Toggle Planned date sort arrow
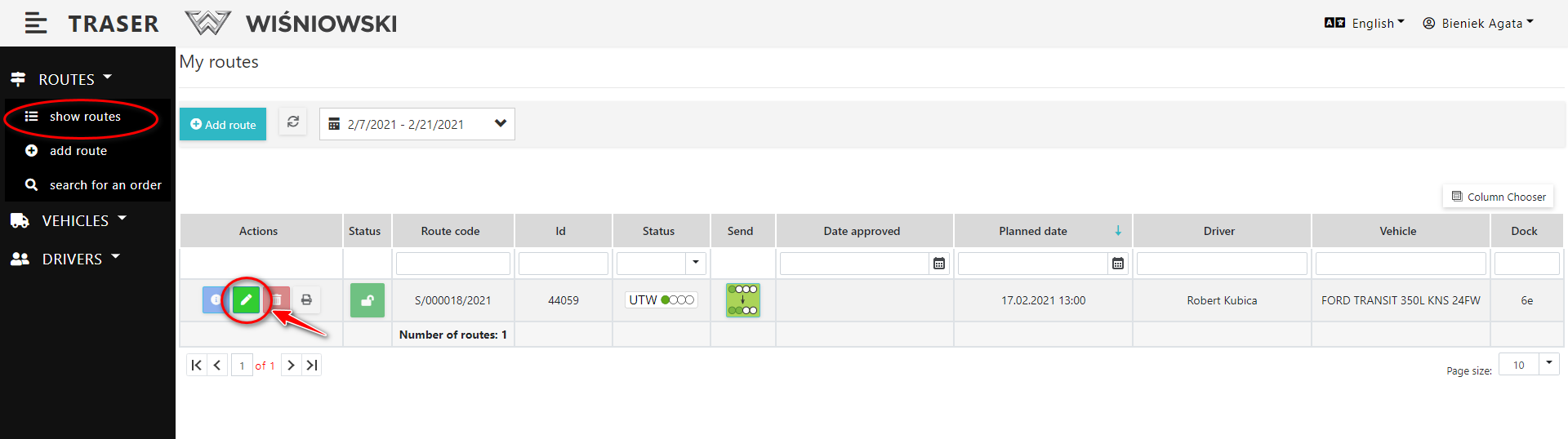1568x439 pixels. pos(1118,231)
